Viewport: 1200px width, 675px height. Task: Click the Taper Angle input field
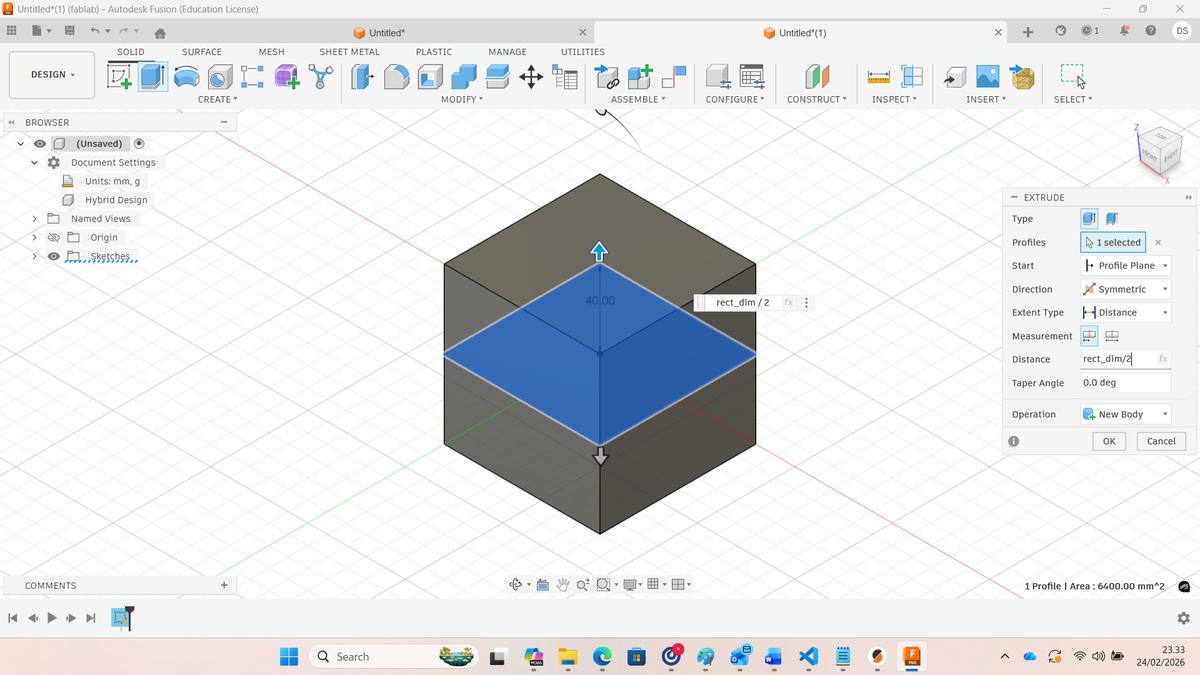point(1126,382)
